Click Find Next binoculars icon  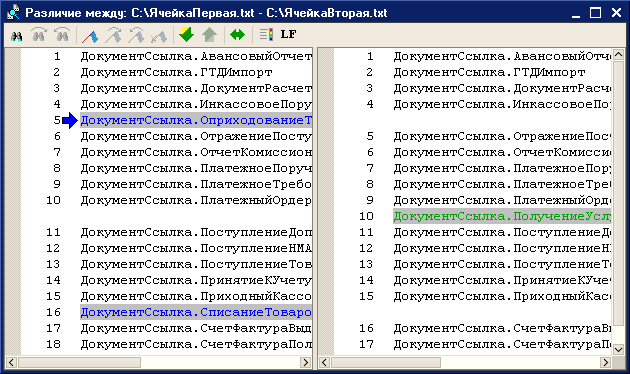tap(39, 35)
